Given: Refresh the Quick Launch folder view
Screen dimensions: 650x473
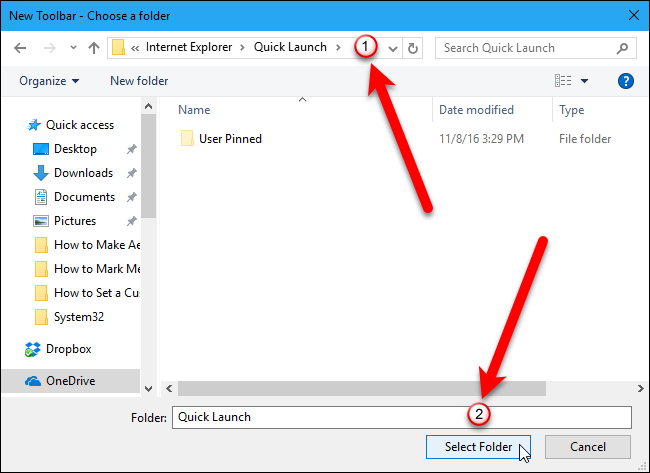Looking at the screenshot, I should [x=414, y=48].
